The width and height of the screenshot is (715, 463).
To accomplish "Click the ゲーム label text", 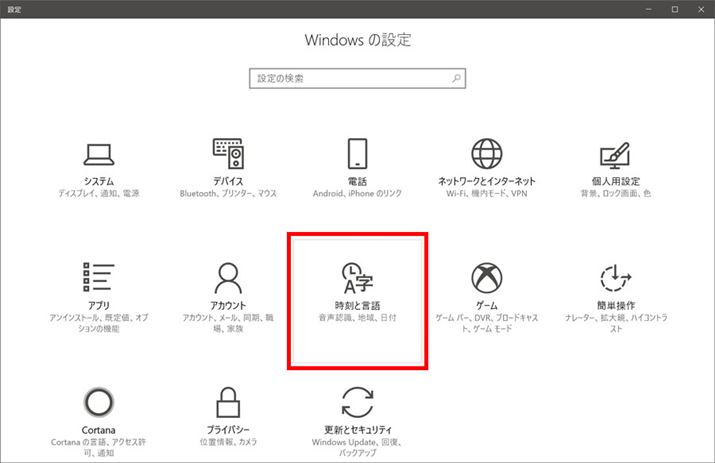I will (x=487, y=305).
